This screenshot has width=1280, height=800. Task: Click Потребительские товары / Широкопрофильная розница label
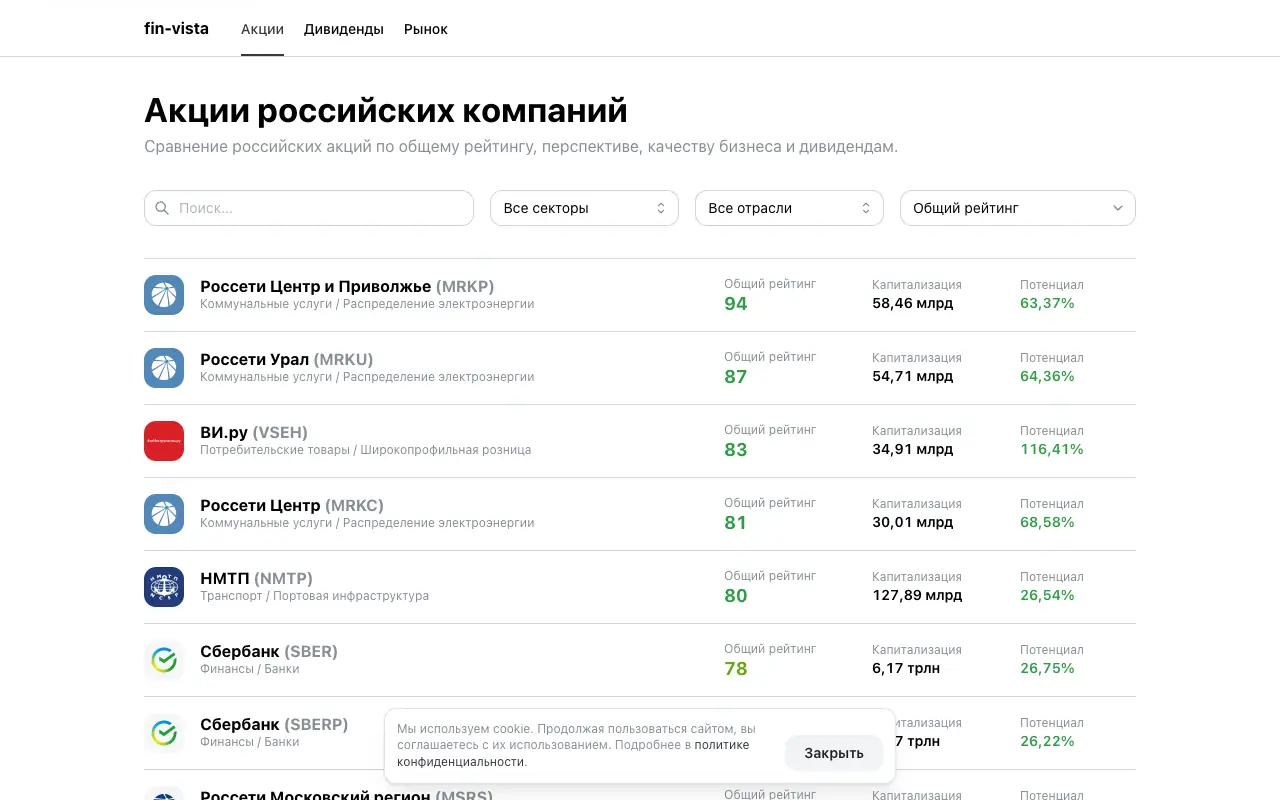coord(365,450)
